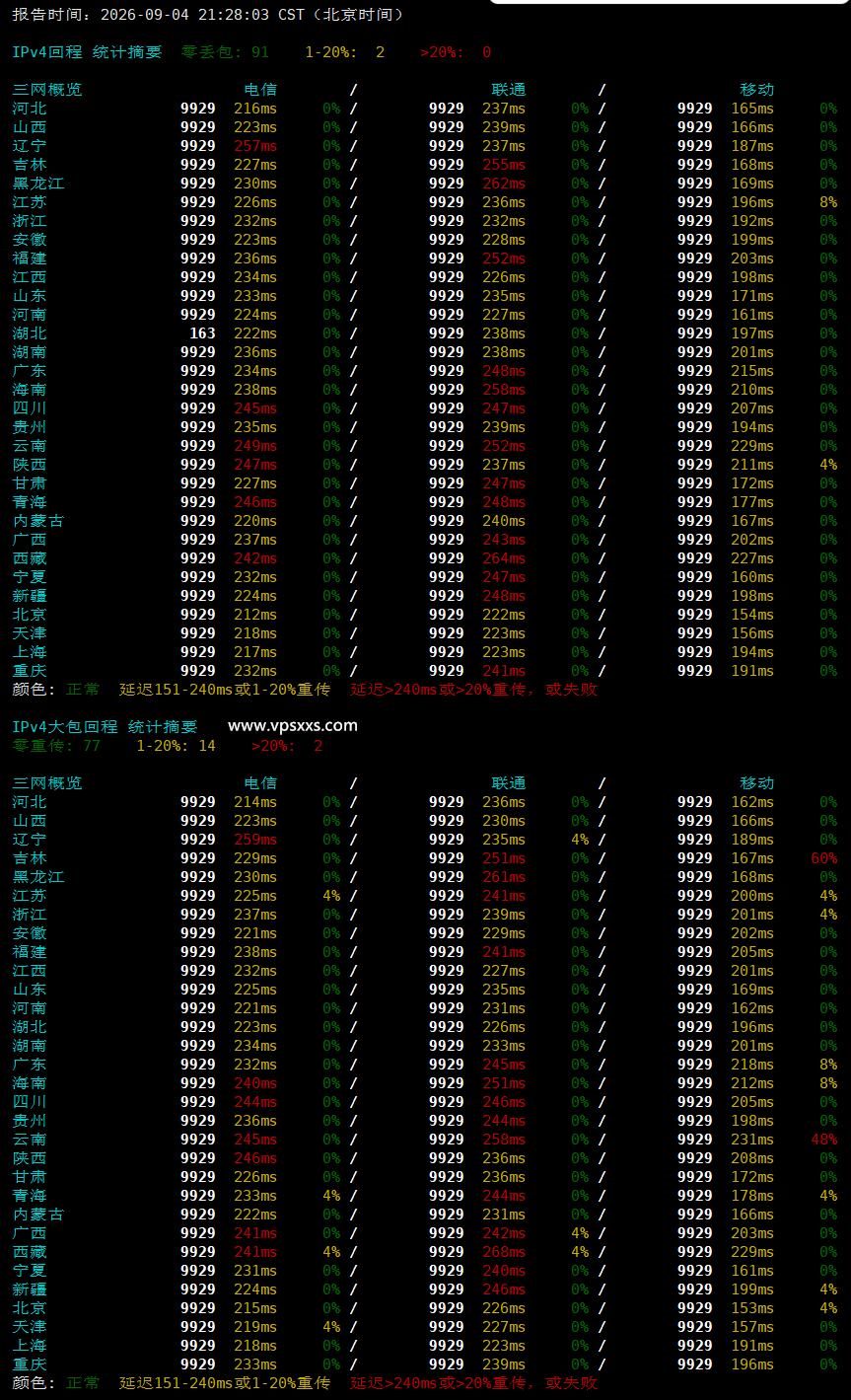Click the 214ms 电信 latency for 河北
Viewport: 851px width, 1400px height.
click(255, 802)
